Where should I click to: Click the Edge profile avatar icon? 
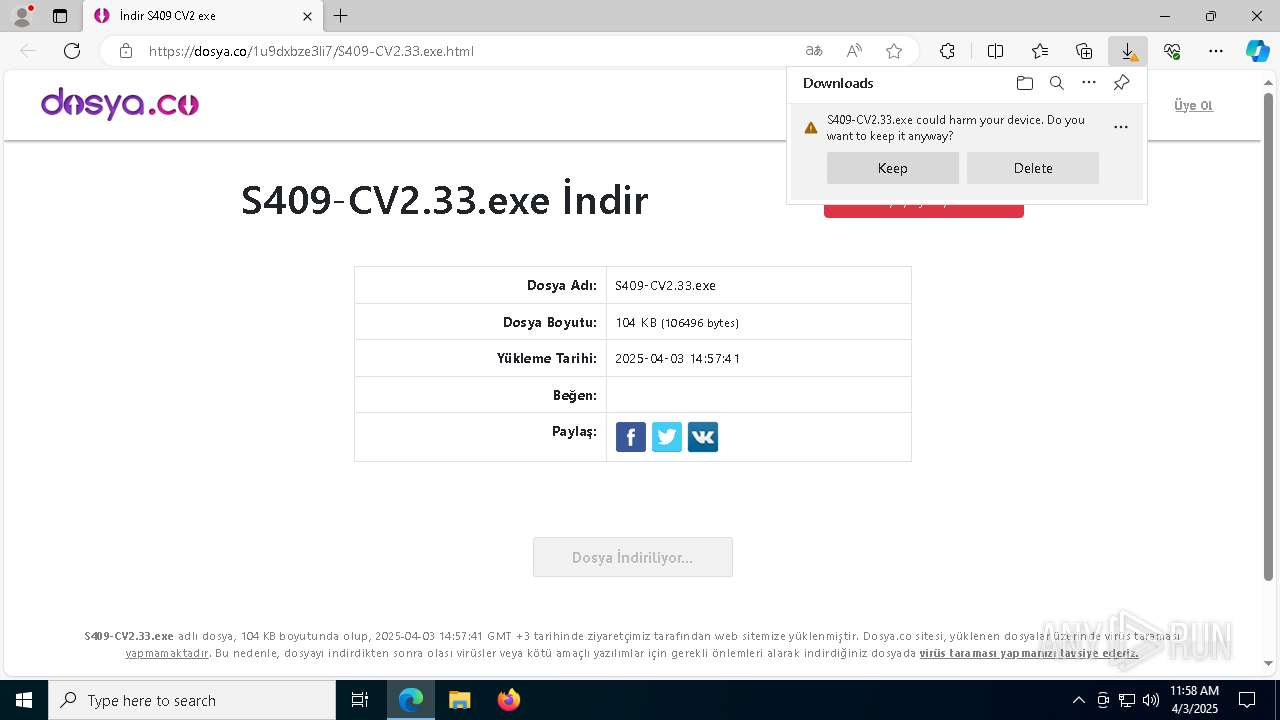coord(22,16)
